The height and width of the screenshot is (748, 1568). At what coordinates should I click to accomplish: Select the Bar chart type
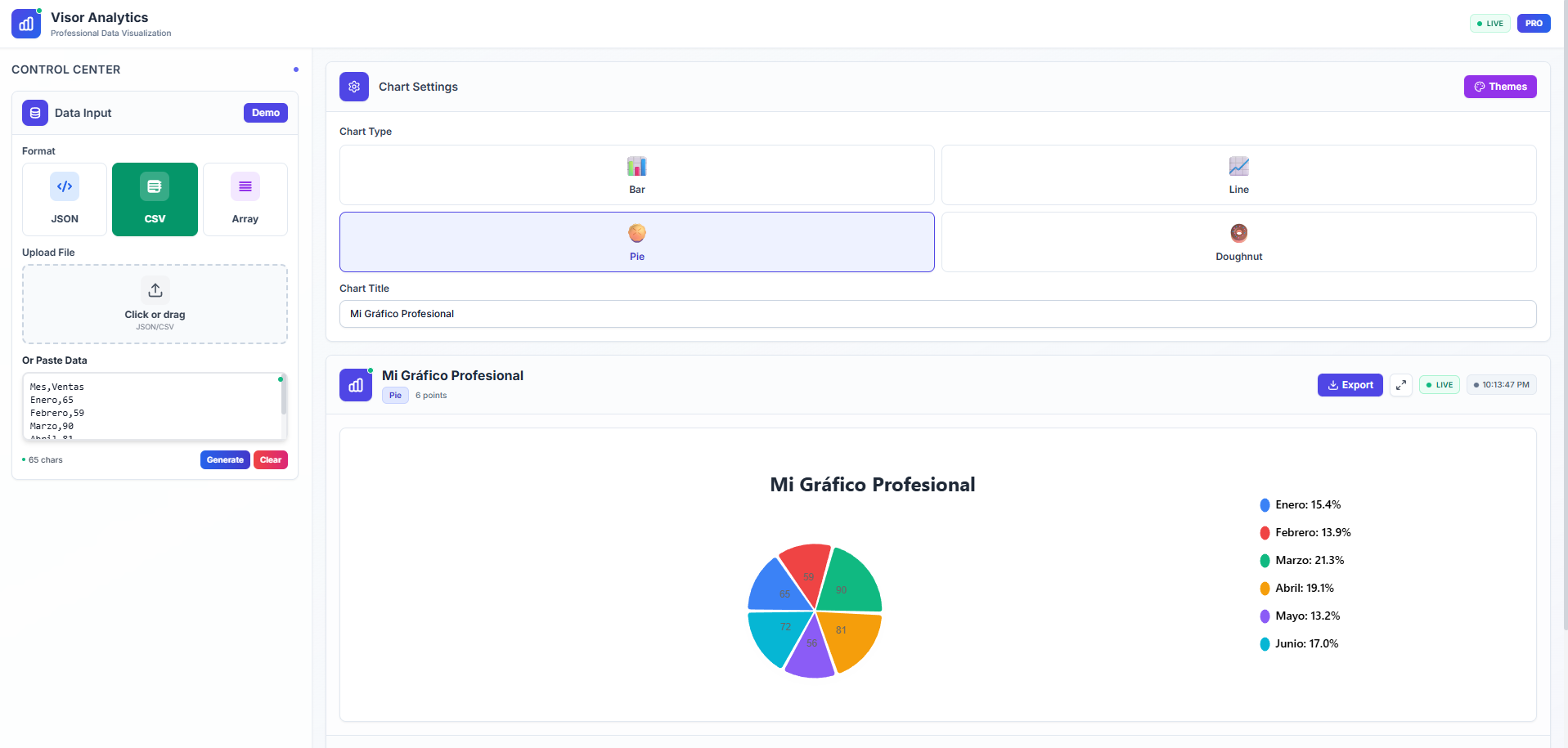coord(636,175)
